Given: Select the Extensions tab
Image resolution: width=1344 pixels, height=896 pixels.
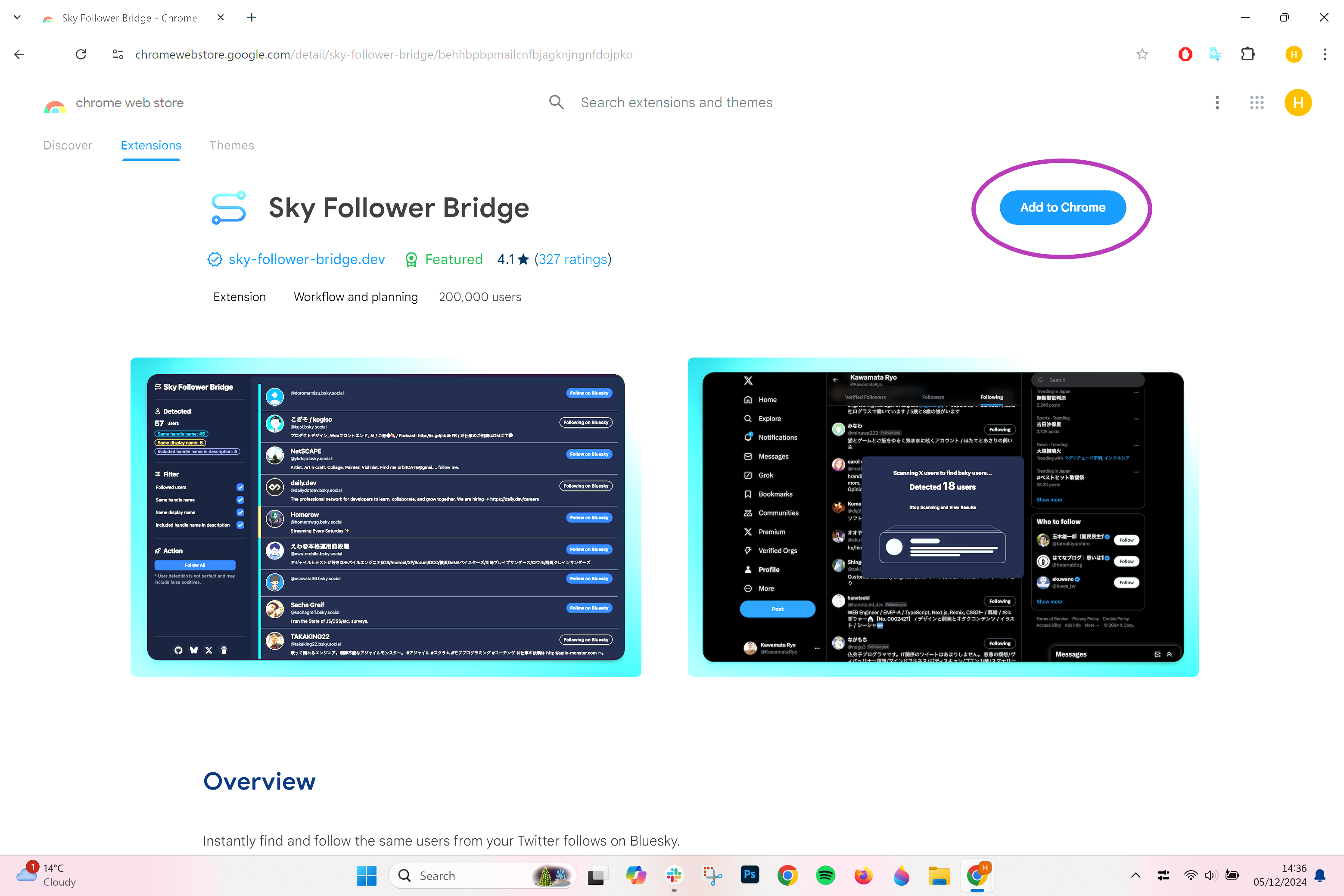Looking at the screenshot, I should (x=151, y=145).
